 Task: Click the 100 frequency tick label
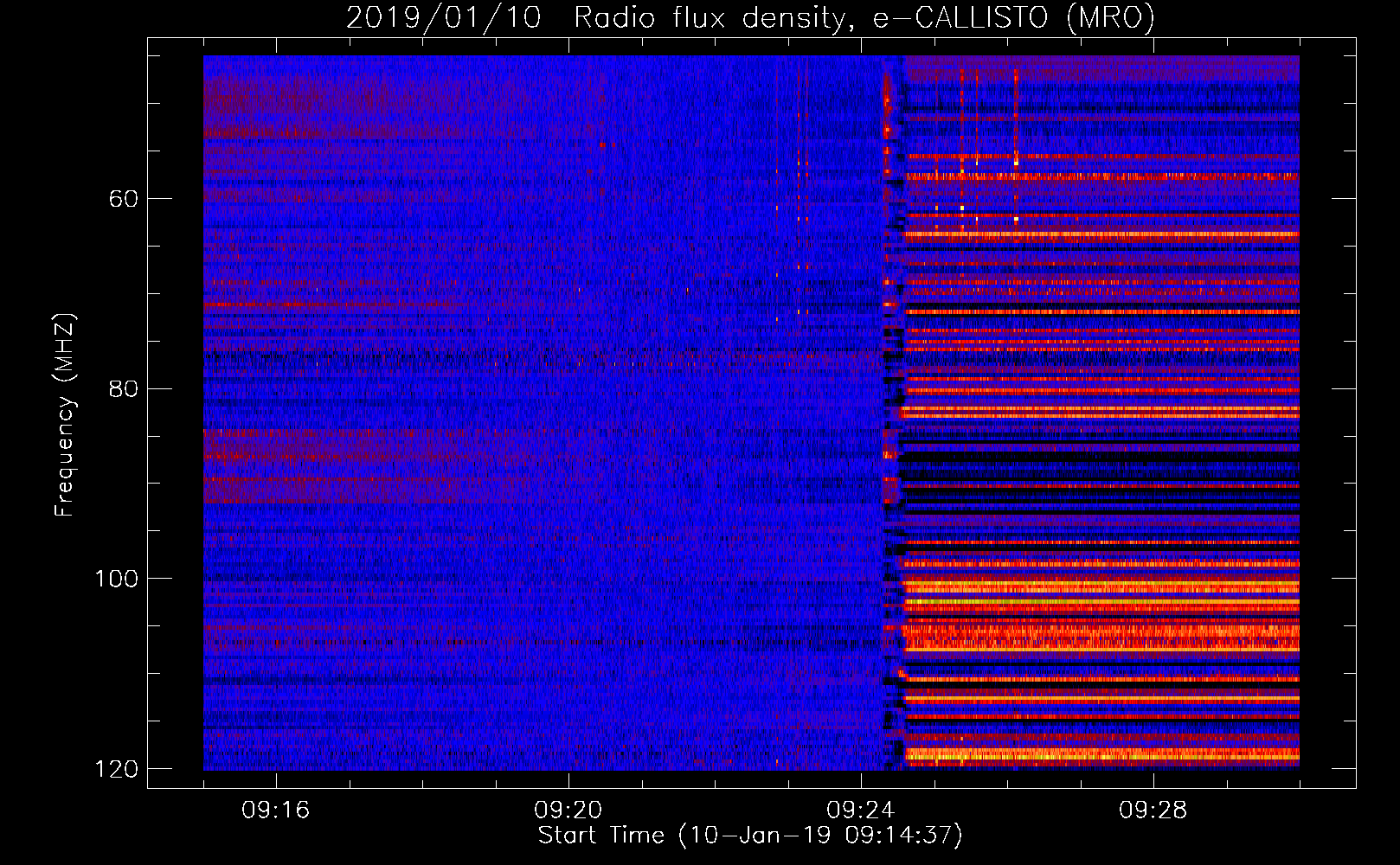(x=117, y=579)
